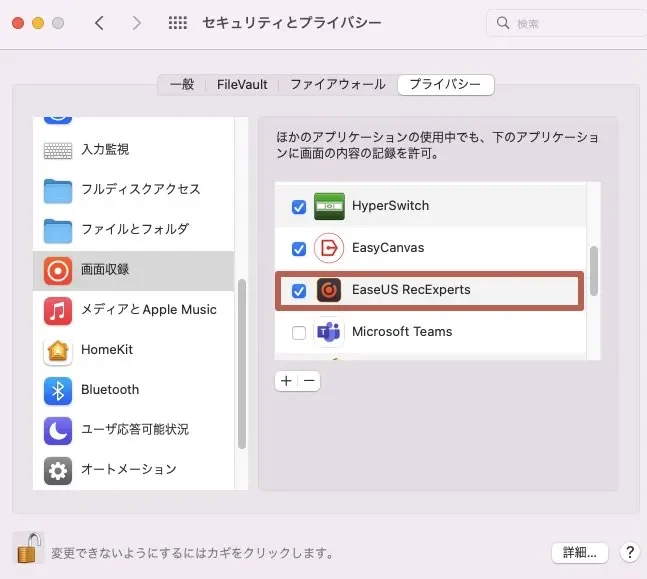The width and height of the screenshot is (647, 579).
Task: Select the ユーザ応答可能状況 moon icon
Action: pos(58,430)
